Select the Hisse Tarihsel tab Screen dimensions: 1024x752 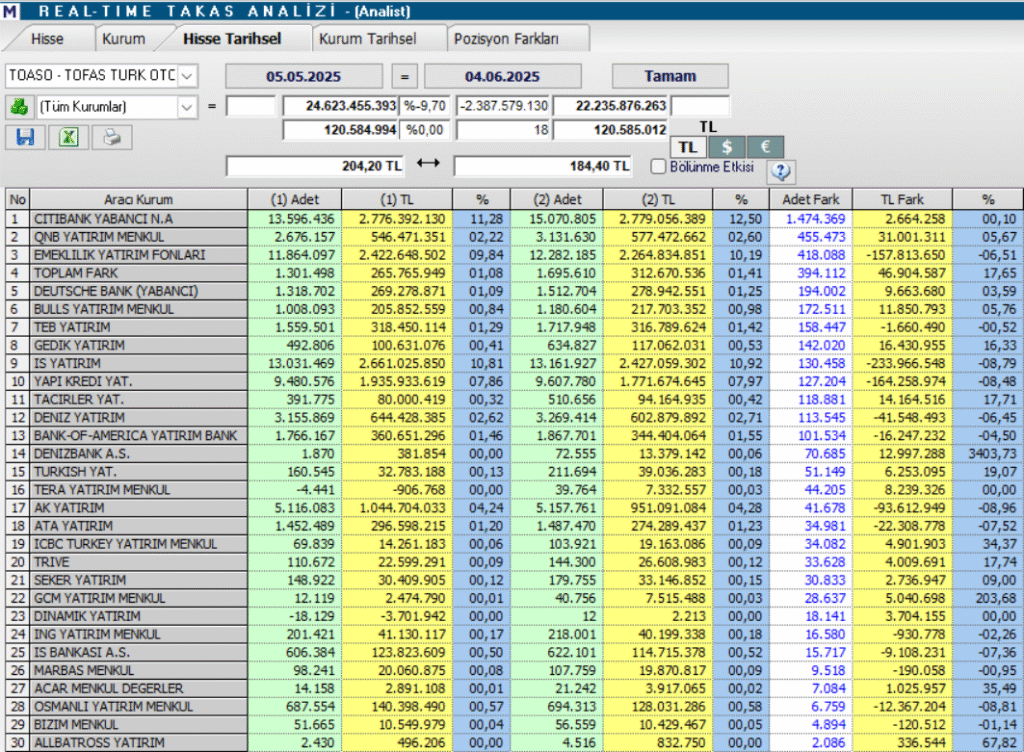(x=232, y=39)
